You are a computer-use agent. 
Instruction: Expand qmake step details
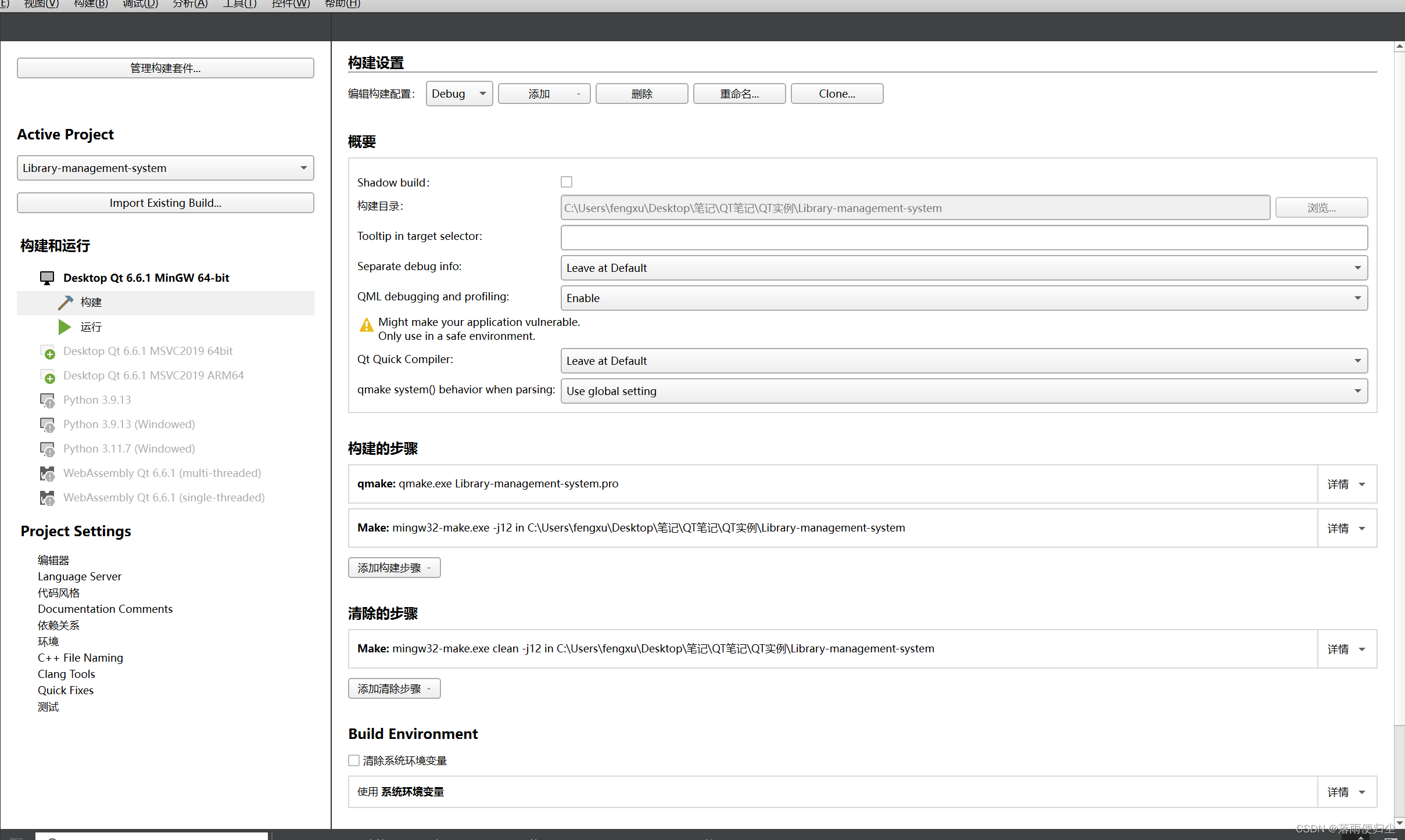1346,484
